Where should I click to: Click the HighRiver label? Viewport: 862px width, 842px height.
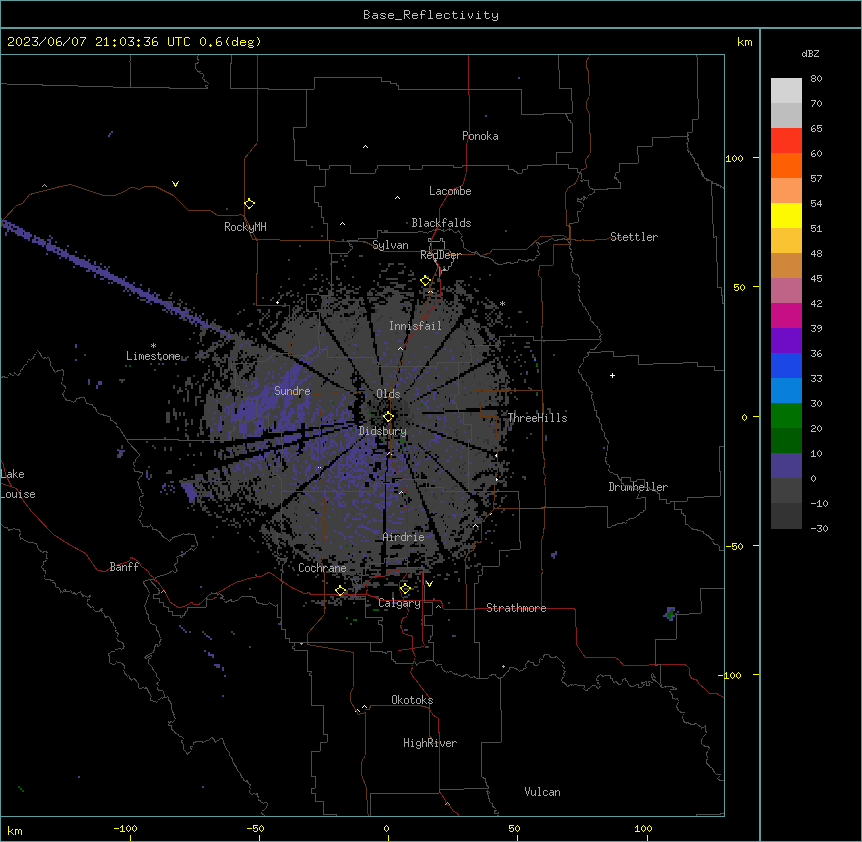tap(430, 743)
